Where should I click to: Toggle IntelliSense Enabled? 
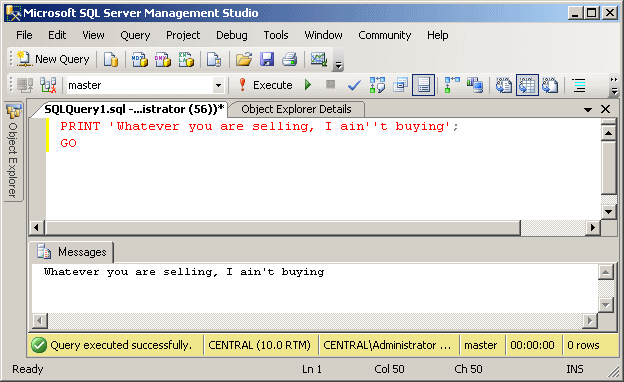pos(423,85)
